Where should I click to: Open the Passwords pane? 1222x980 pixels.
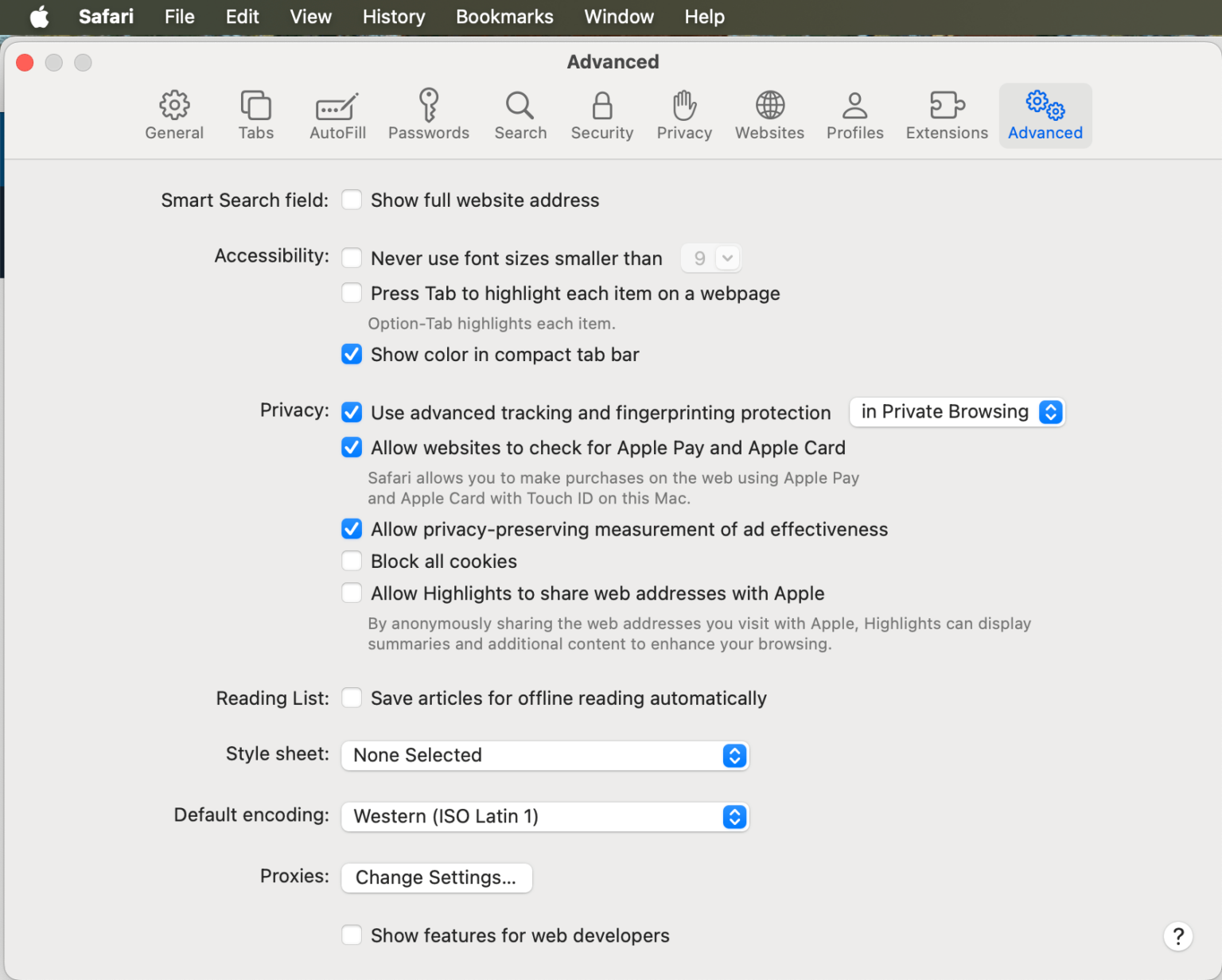click(428, 115)
